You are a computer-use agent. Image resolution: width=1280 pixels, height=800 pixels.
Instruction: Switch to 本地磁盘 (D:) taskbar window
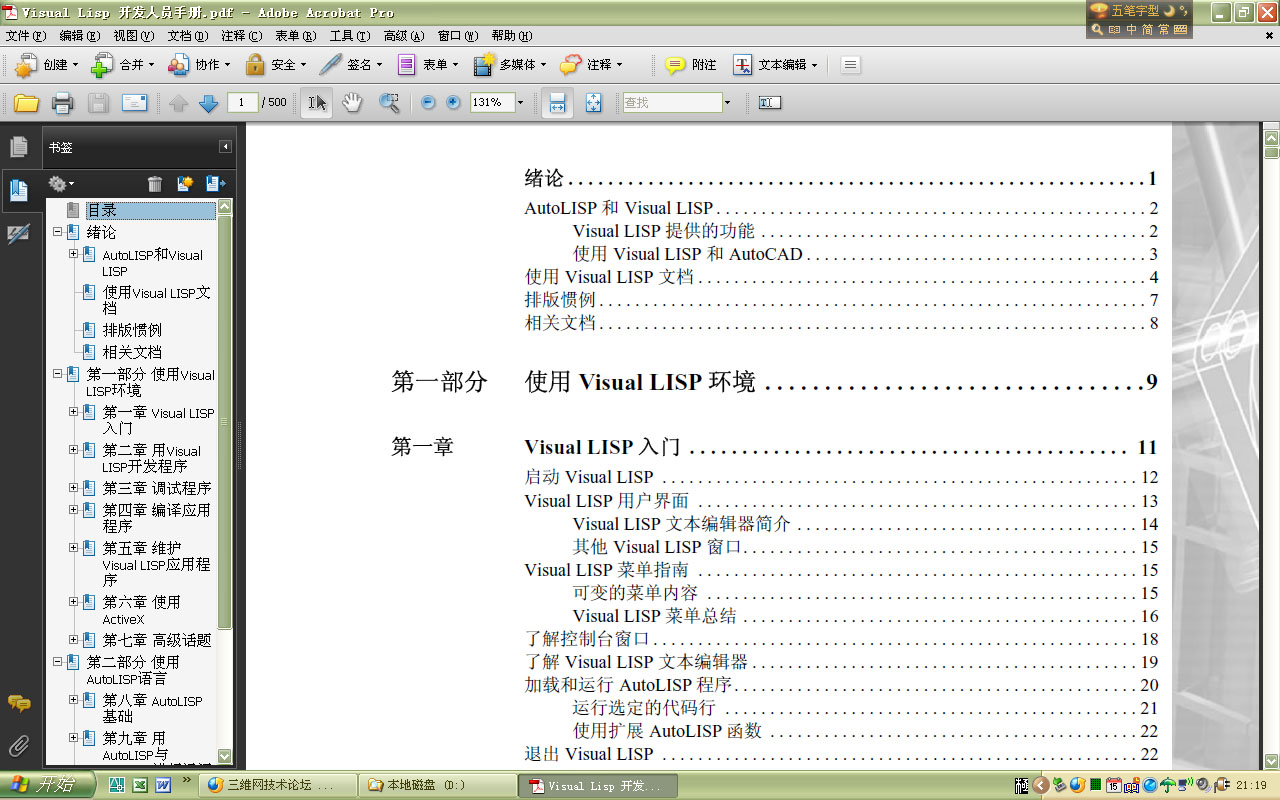[436, 785]
